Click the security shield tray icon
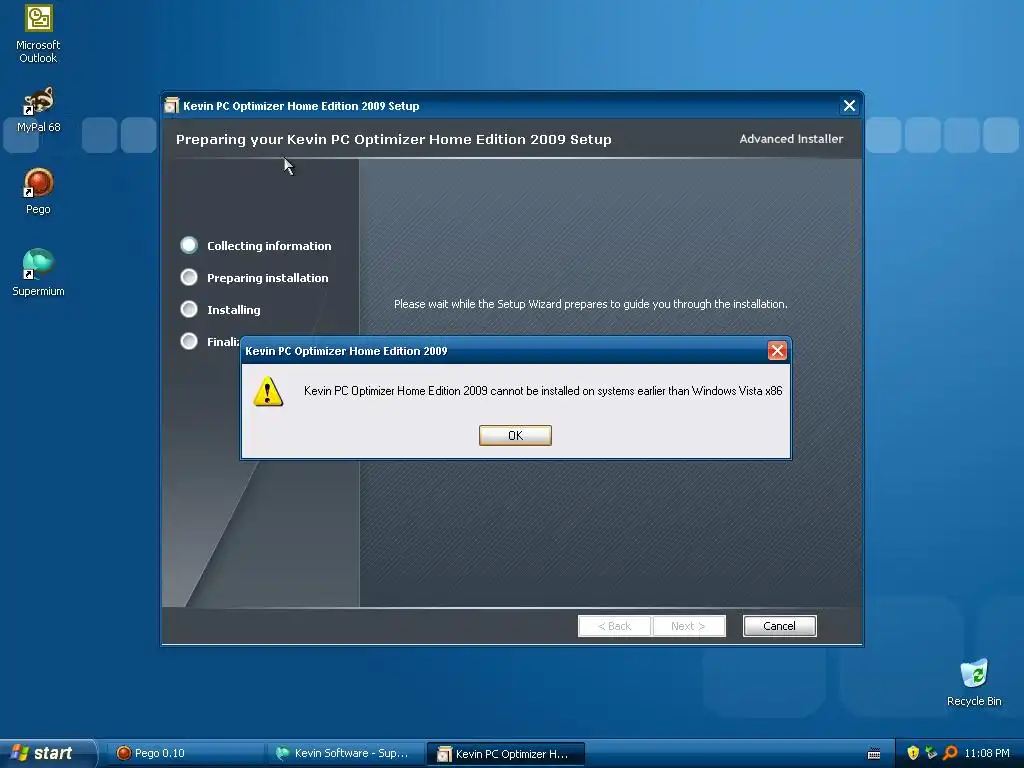The image size is (1024, 768). pos(913,753)
